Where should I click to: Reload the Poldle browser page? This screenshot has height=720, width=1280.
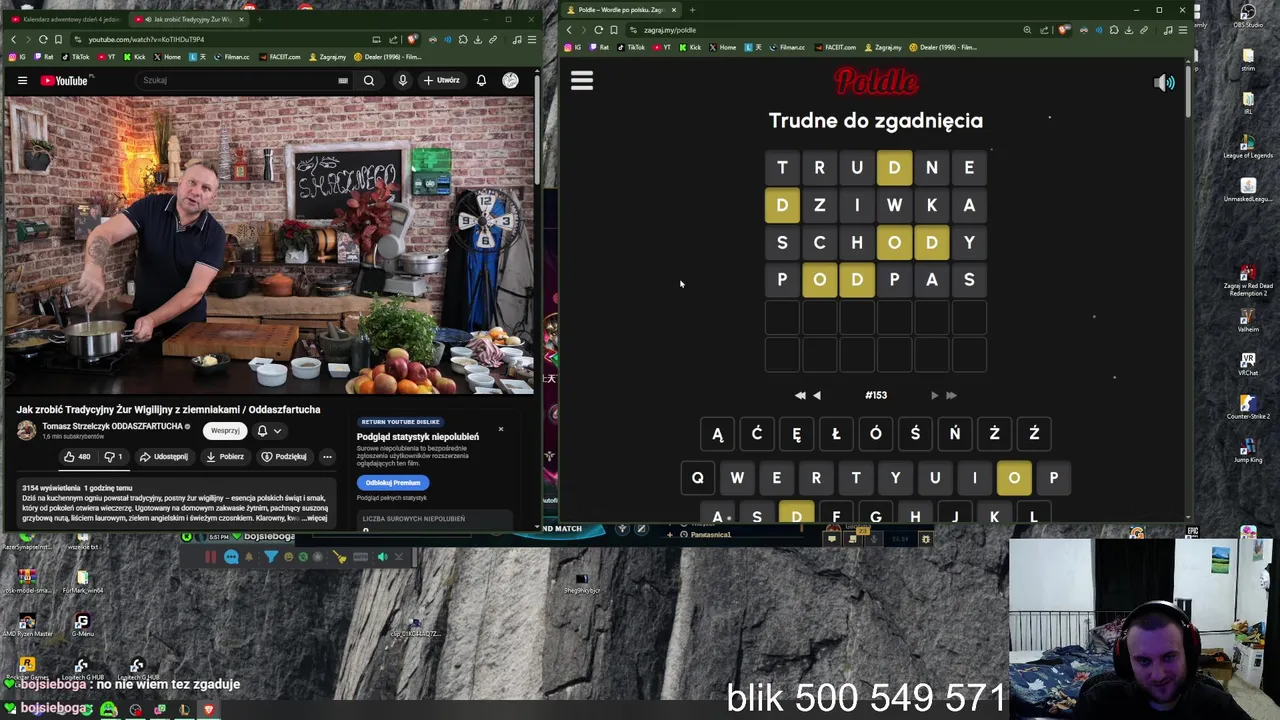pos(598,30)
